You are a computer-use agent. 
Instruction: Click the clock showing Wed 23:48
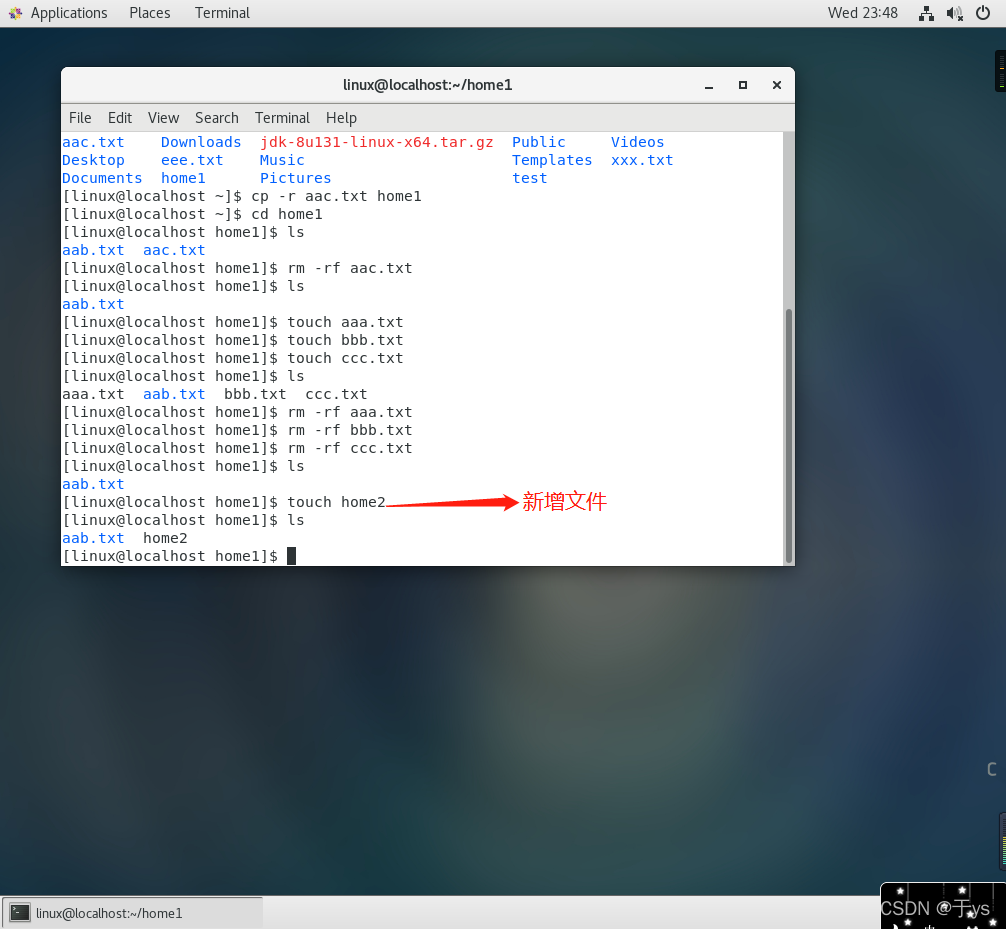[862, 13]
